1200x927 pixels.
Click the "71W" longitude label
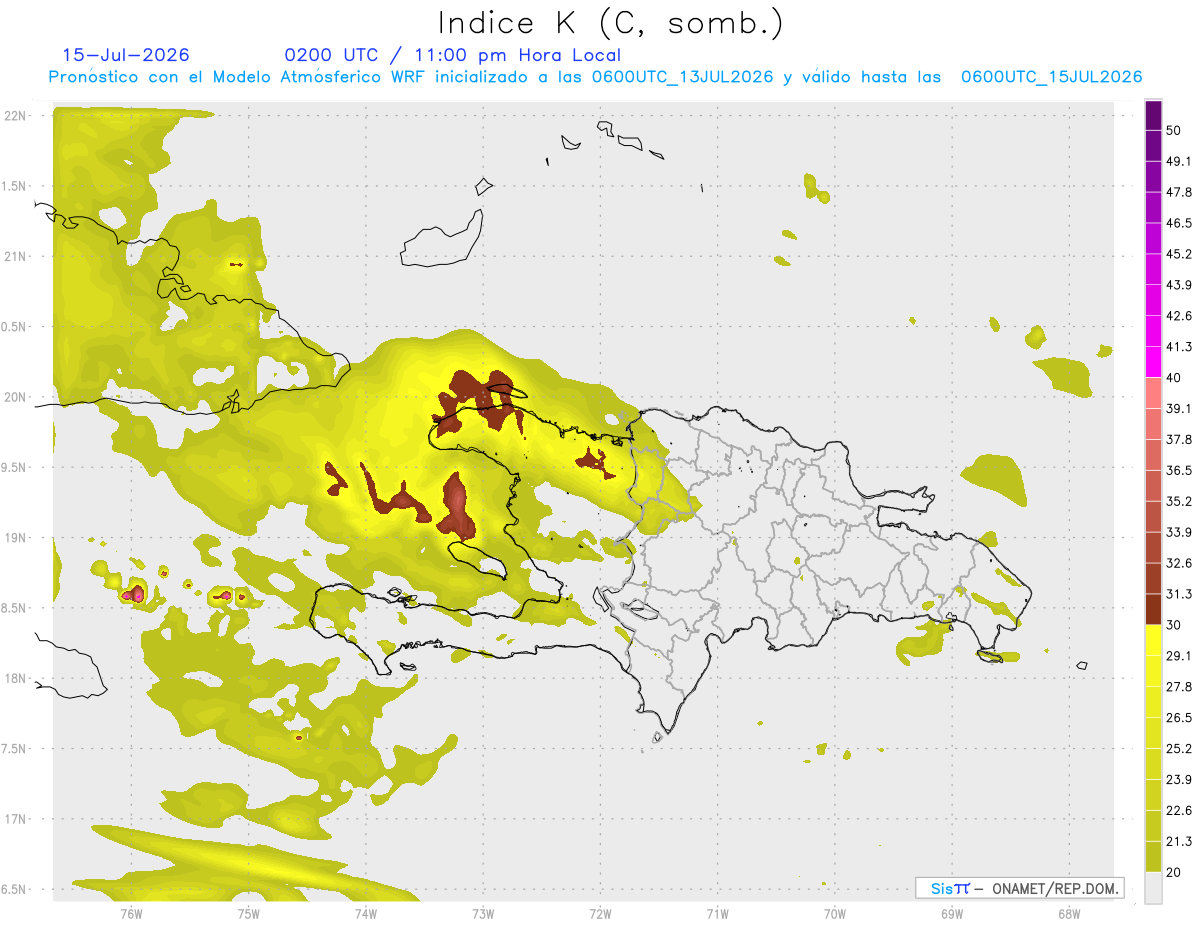(717, 914)
